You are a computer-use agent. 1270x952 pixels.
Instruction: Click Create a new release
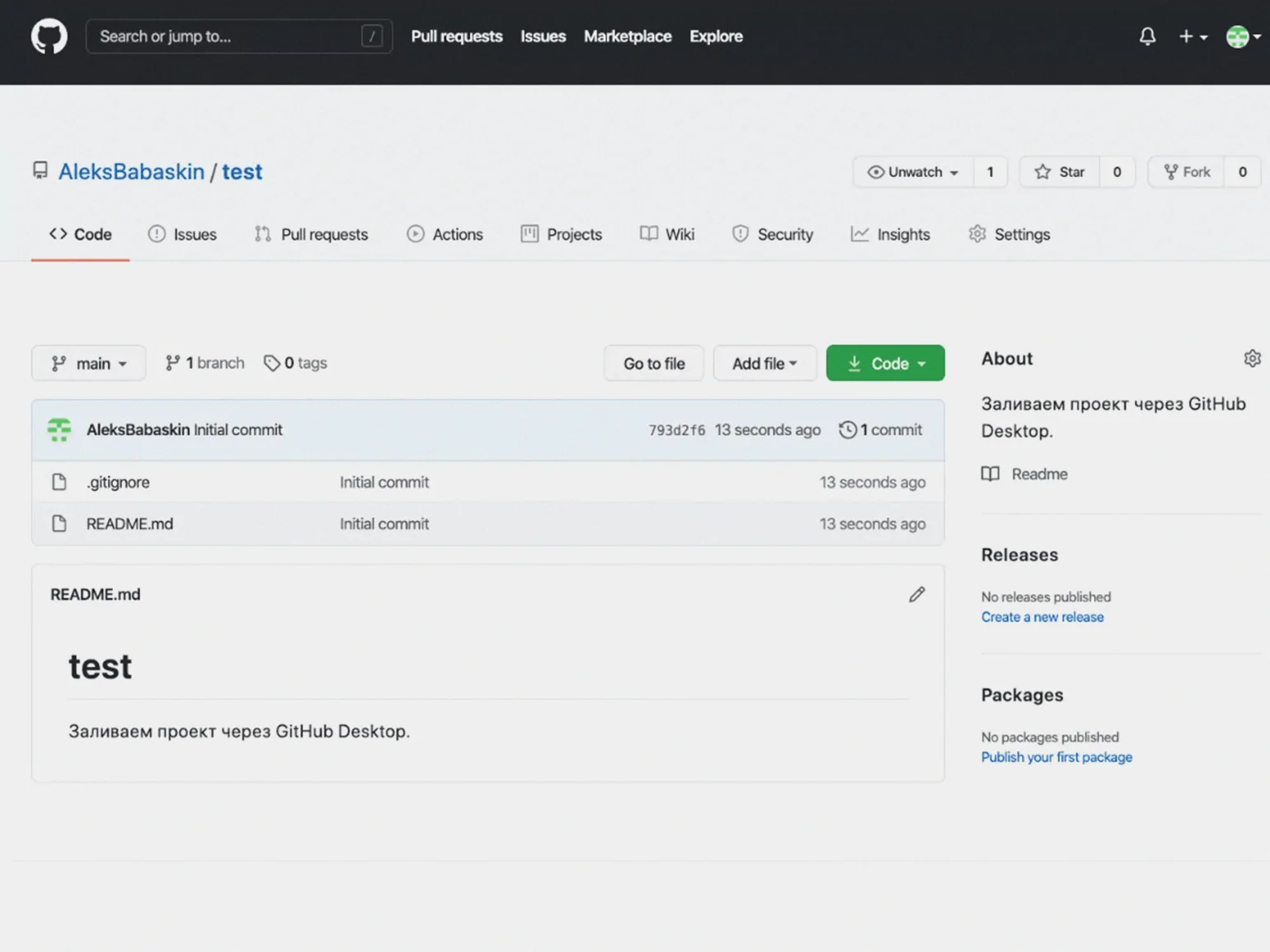(x=1042, y=617)
